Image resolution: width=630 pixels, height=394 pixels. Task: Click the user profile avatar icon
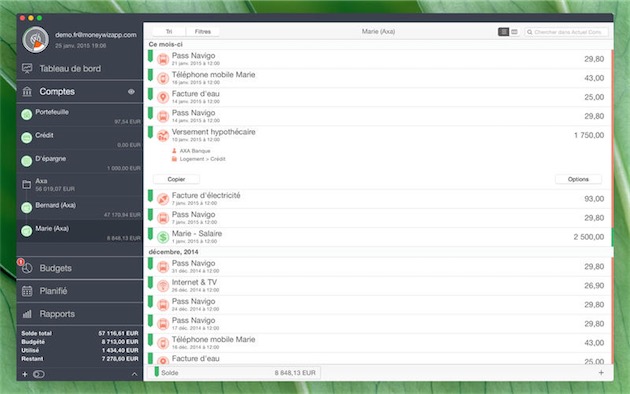click(36, 40)
